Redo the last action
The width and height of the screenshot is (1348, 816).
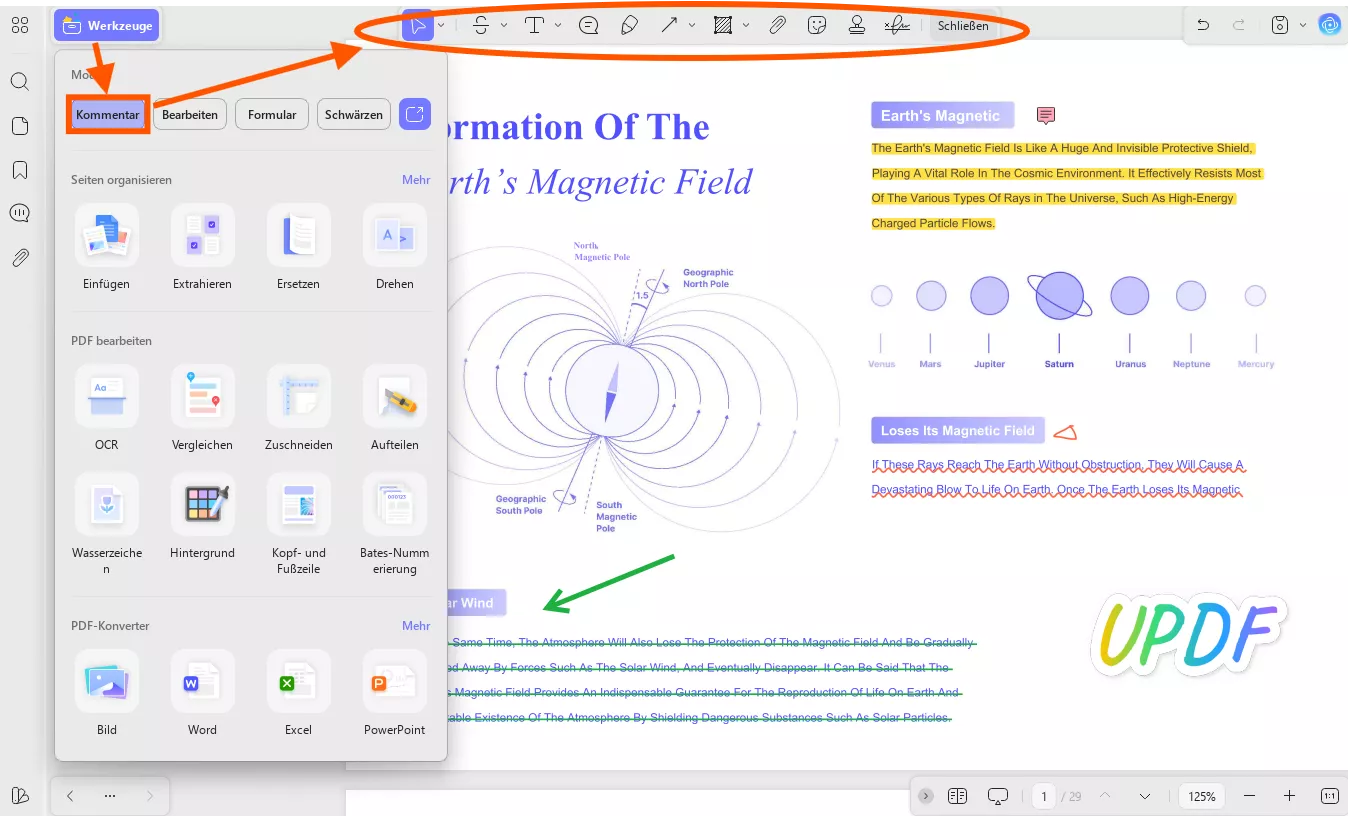pyautogui.click(x=1239, y=25)
